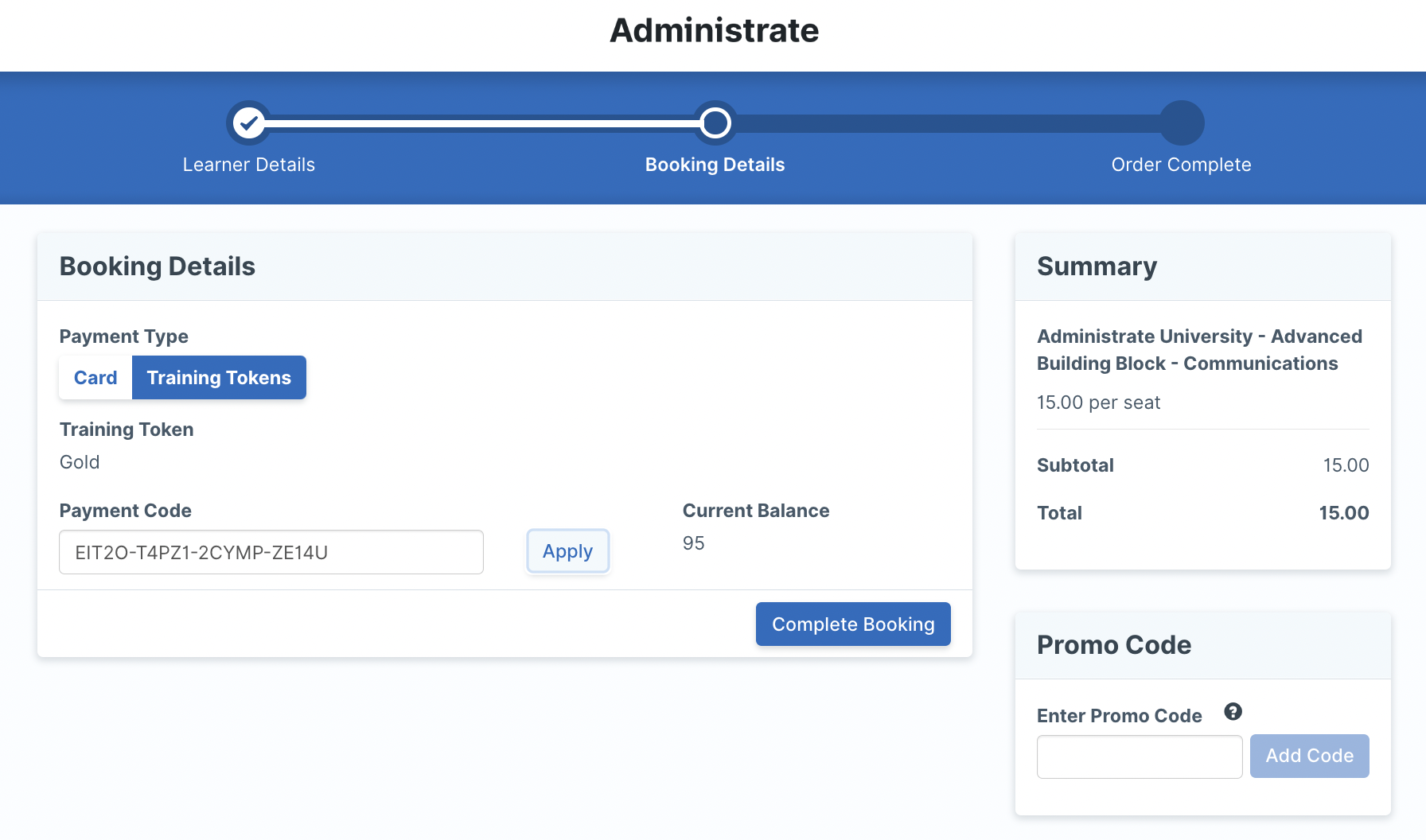This screenshot has width=1426, height=840.
Task: Click the Total amount 15.00
Action: click(x=1344, y=513)
